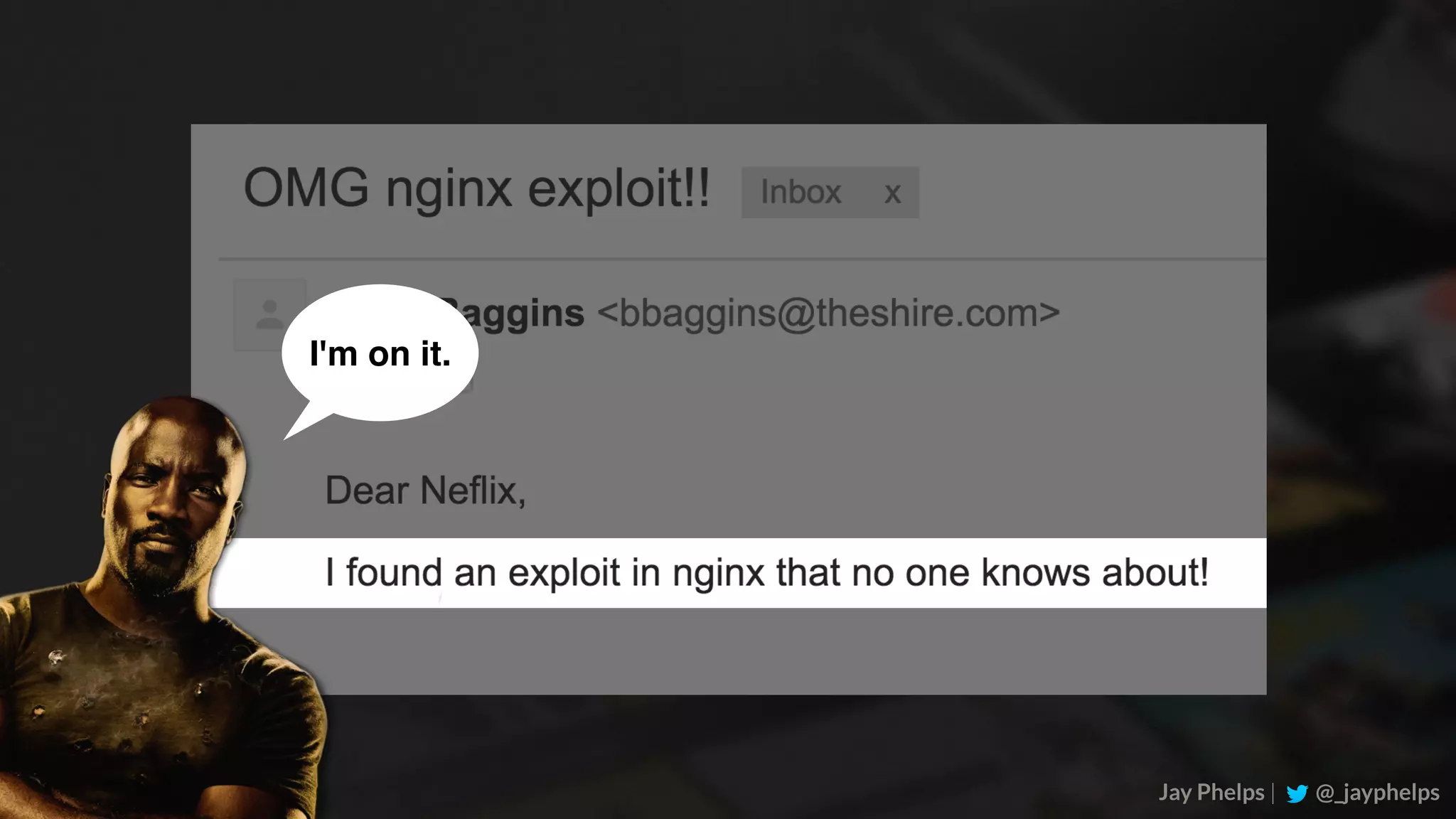
Task: Click "knows about!" in highlighted sentence
Action: pyautogui.click(x=1095, y=573)
